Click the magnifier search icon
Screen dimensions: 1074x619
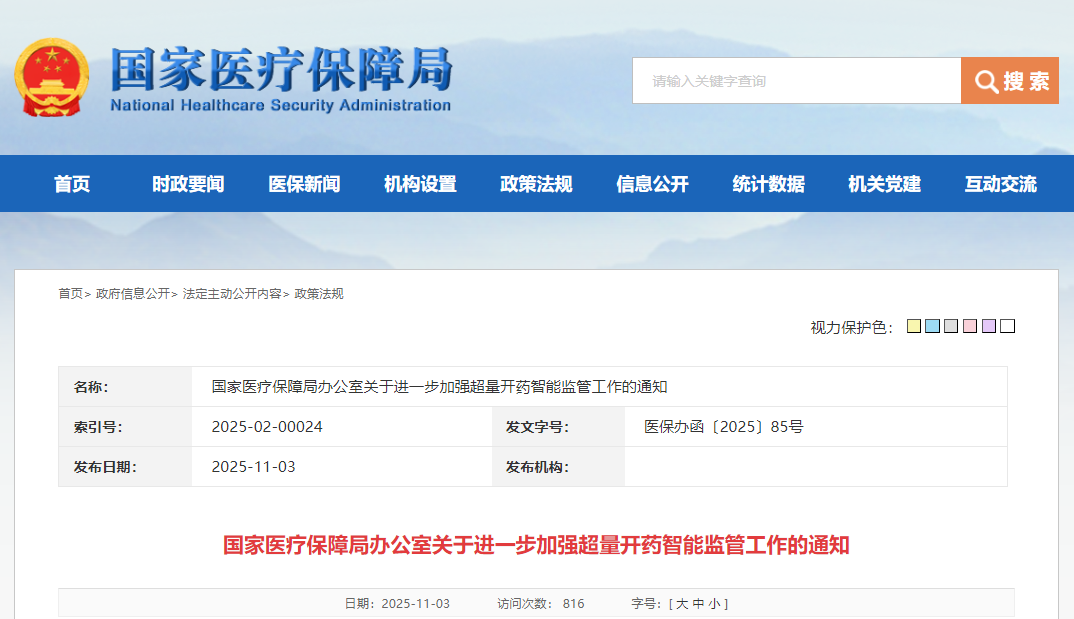click(985, 81)
